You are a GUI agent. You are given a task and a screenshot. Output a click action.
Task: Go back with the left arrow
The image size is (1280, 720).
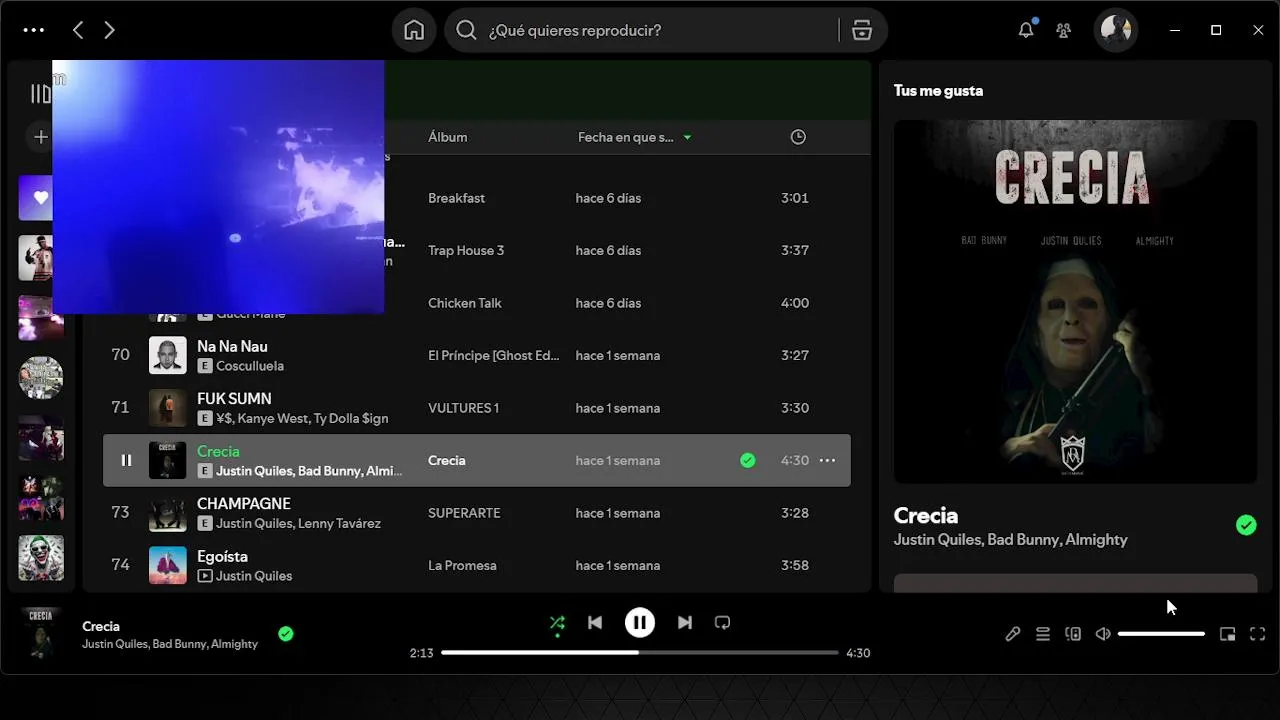point(78,30)
